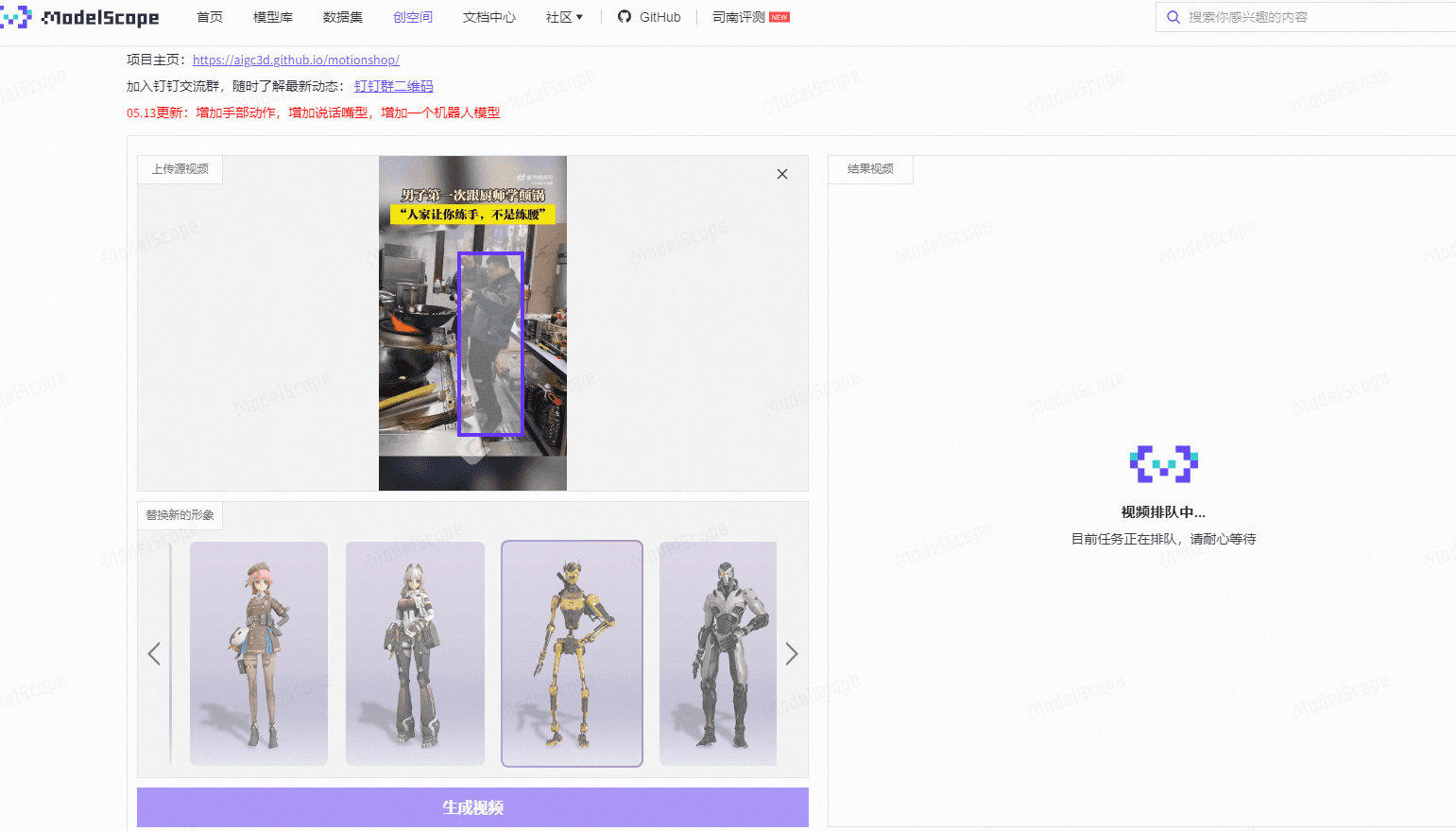Go to 首页 in the navigation bar
Image resolution: width=1456 pixels, height=831 pixels.
(x=209, y=16)
